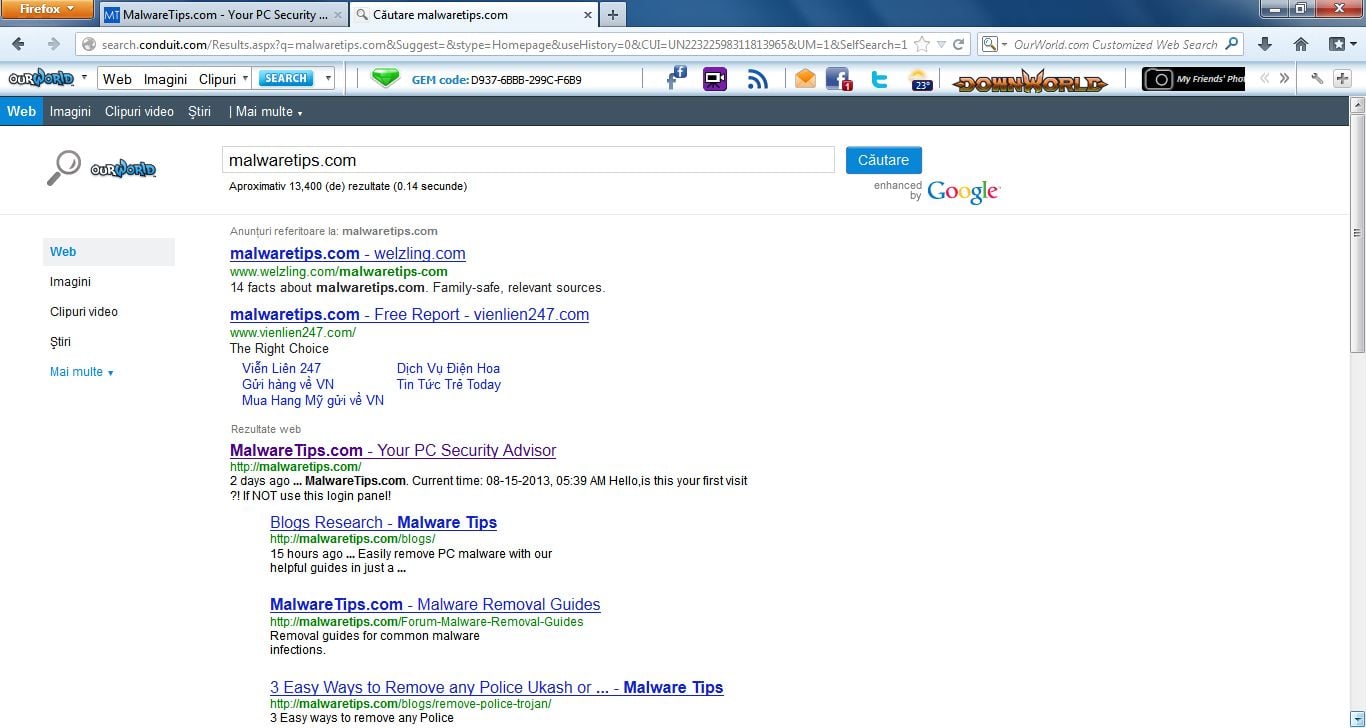Bookmark this page with the star icon

pos(922,44)
